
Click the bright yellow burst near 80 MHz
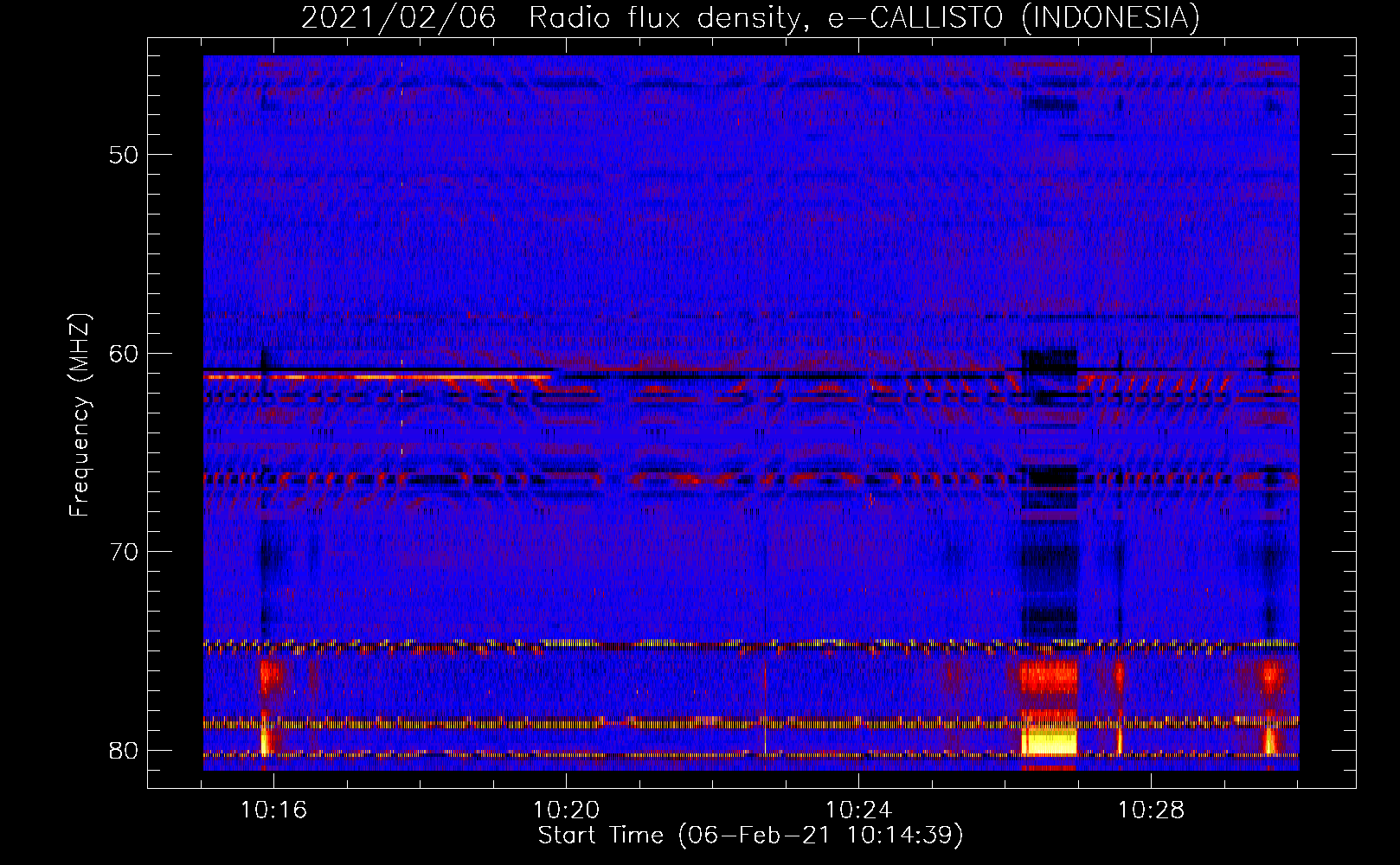(1050, 742)
